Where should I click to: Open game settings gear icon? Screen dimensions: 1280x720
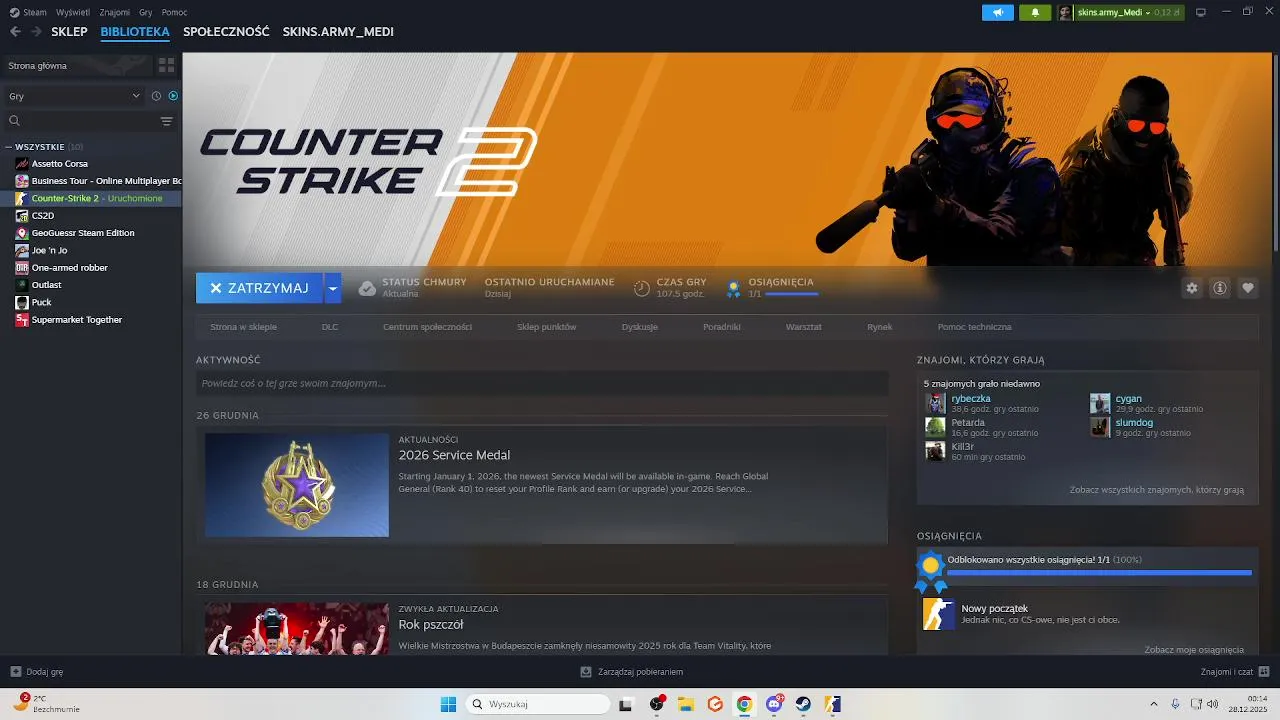coord(1192,288)
